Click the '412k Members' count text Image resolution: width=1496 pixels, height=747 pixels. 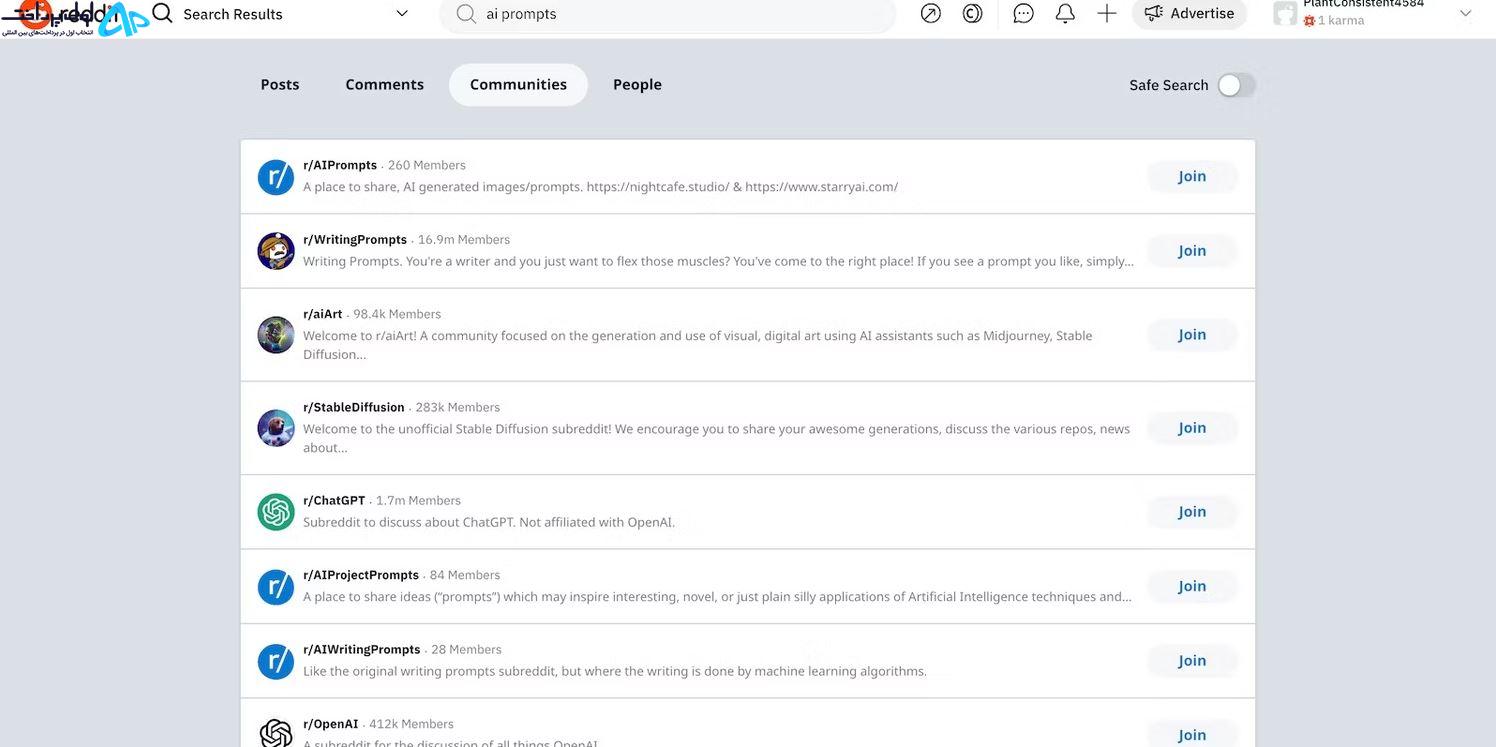[412, 724]
